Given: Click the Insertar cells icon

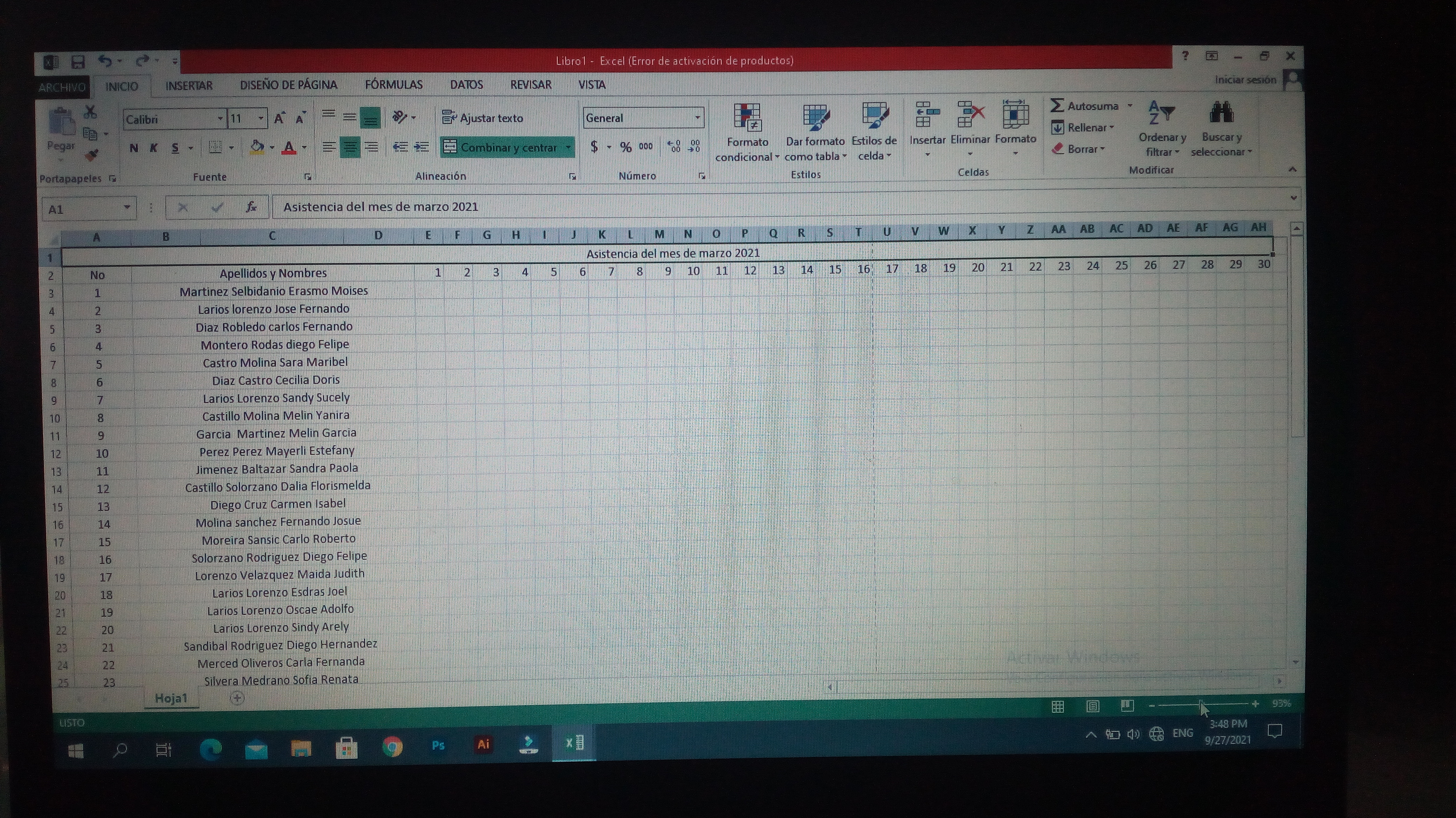Looking at the screenshot, I should click(x=927, y=115).
